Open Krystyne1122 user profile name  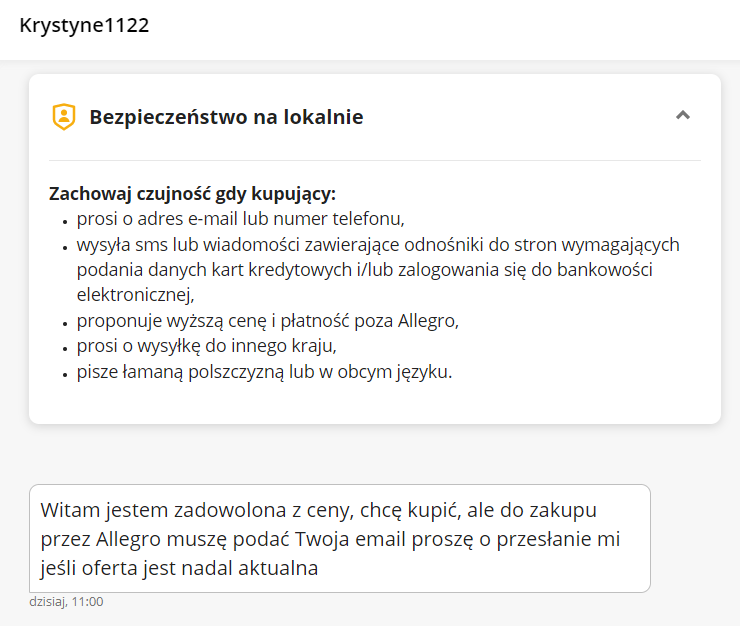pyautogui.click(x=84, y=25)
